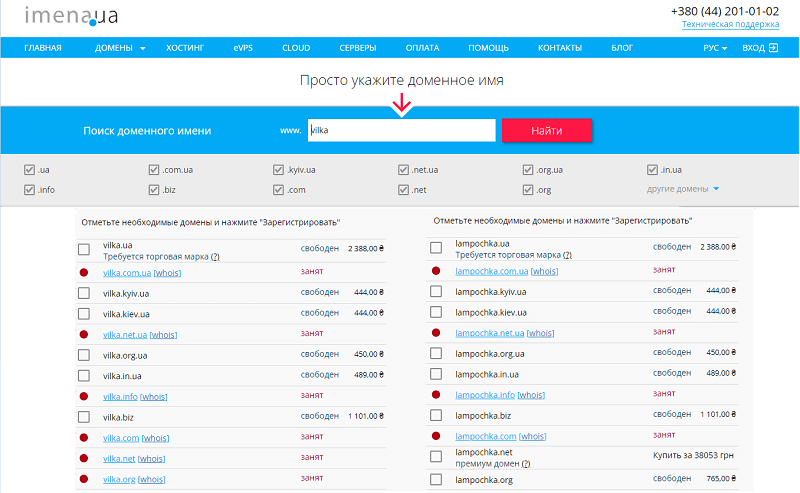Click the (?) premium domain help for lampochka.net
Image resolution: width=800 pixels, height=493 pixels.
pyautogui.click(x=526, y=463)
